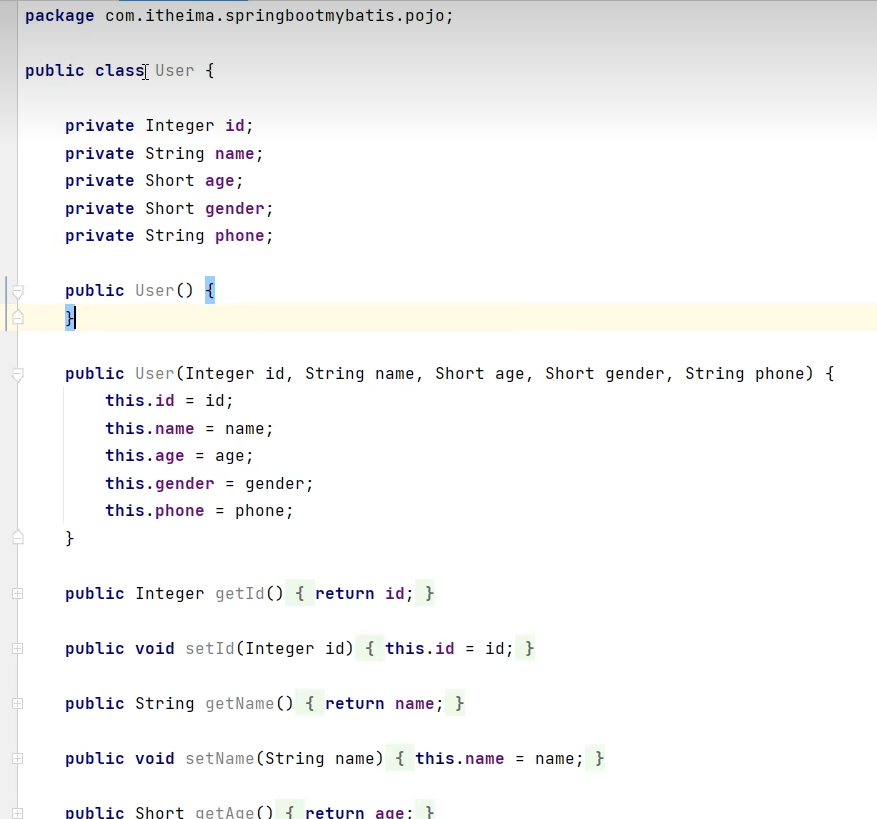
Task: Click the folded body '{ return name; }' of getName
Action: point(380,703)
